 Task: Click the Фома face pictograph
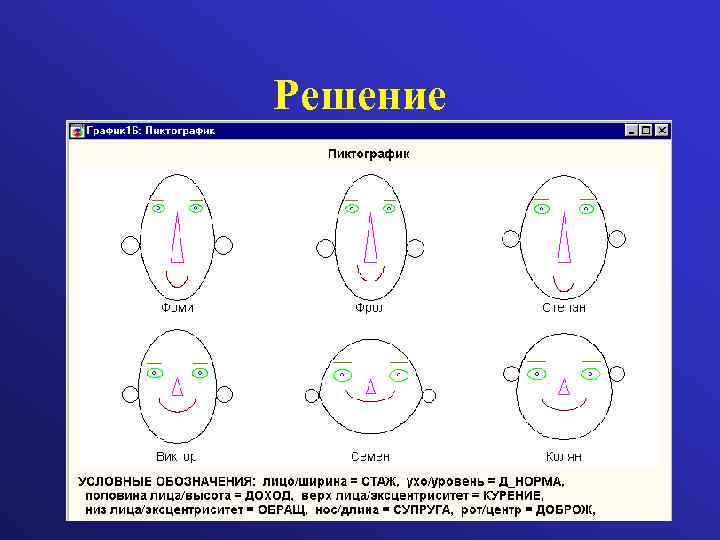point(177,237)
